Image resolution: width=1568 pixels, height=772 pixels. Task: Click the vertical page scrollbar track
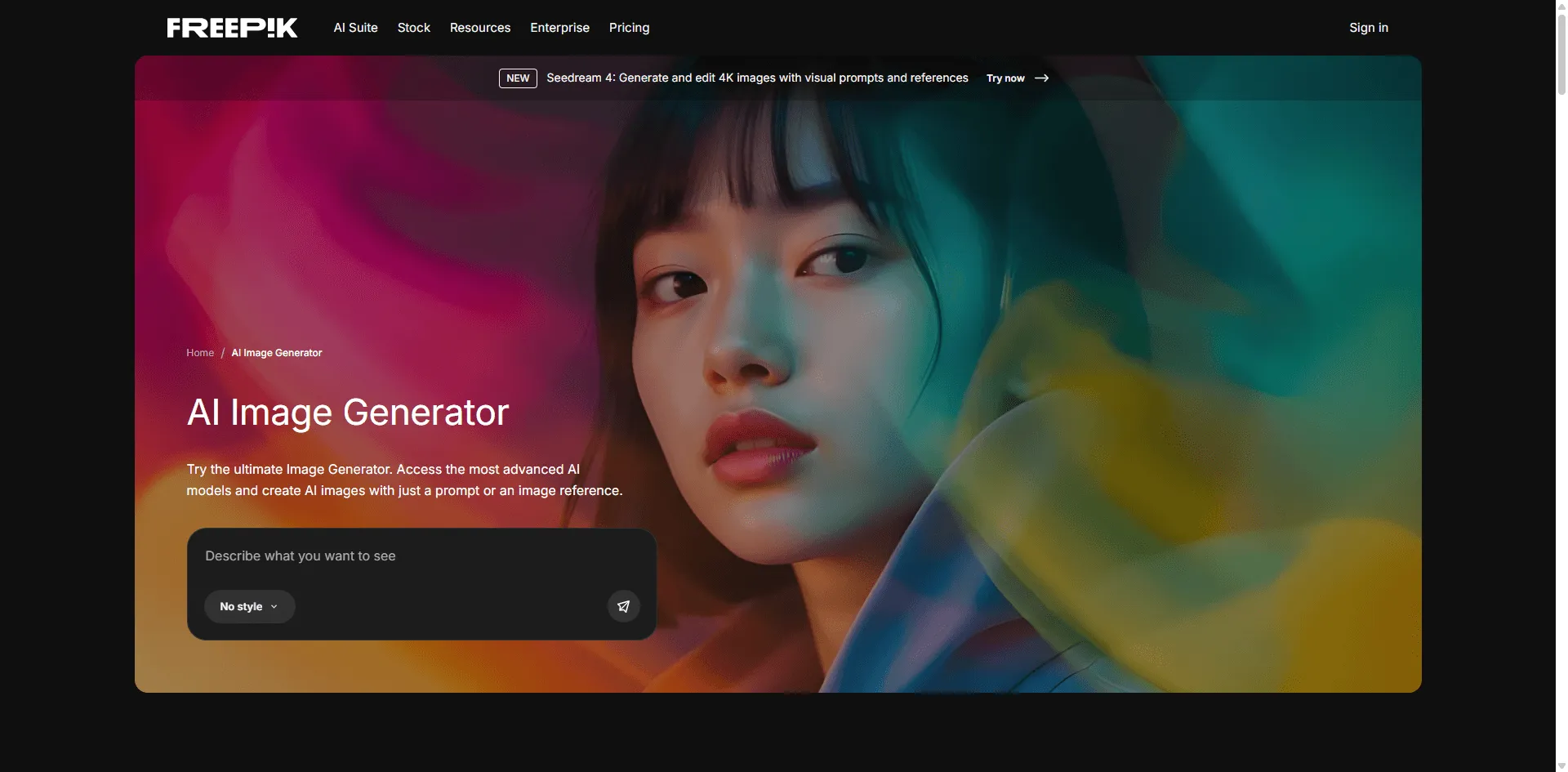tap(1561, 408)
